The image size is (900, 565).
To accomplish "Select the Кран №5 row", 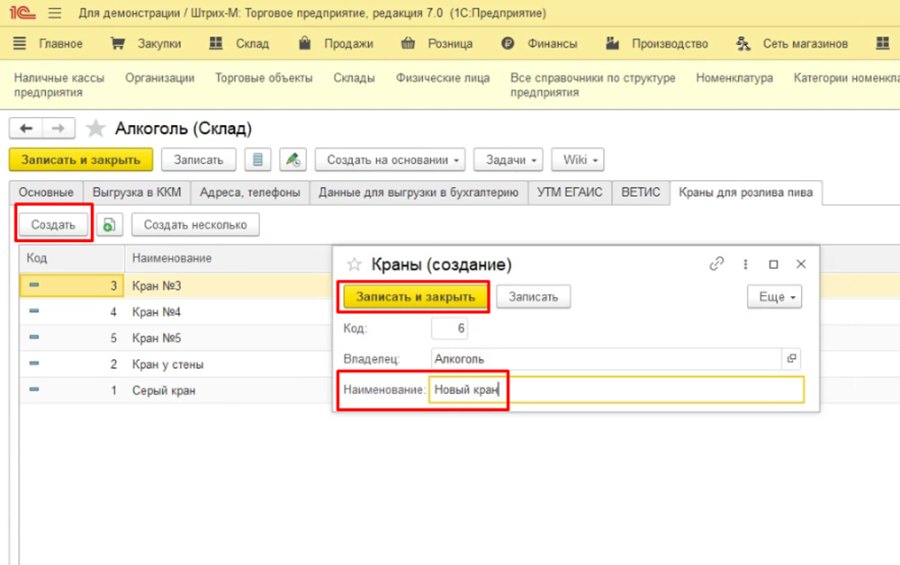I will [x=176, y=338].
